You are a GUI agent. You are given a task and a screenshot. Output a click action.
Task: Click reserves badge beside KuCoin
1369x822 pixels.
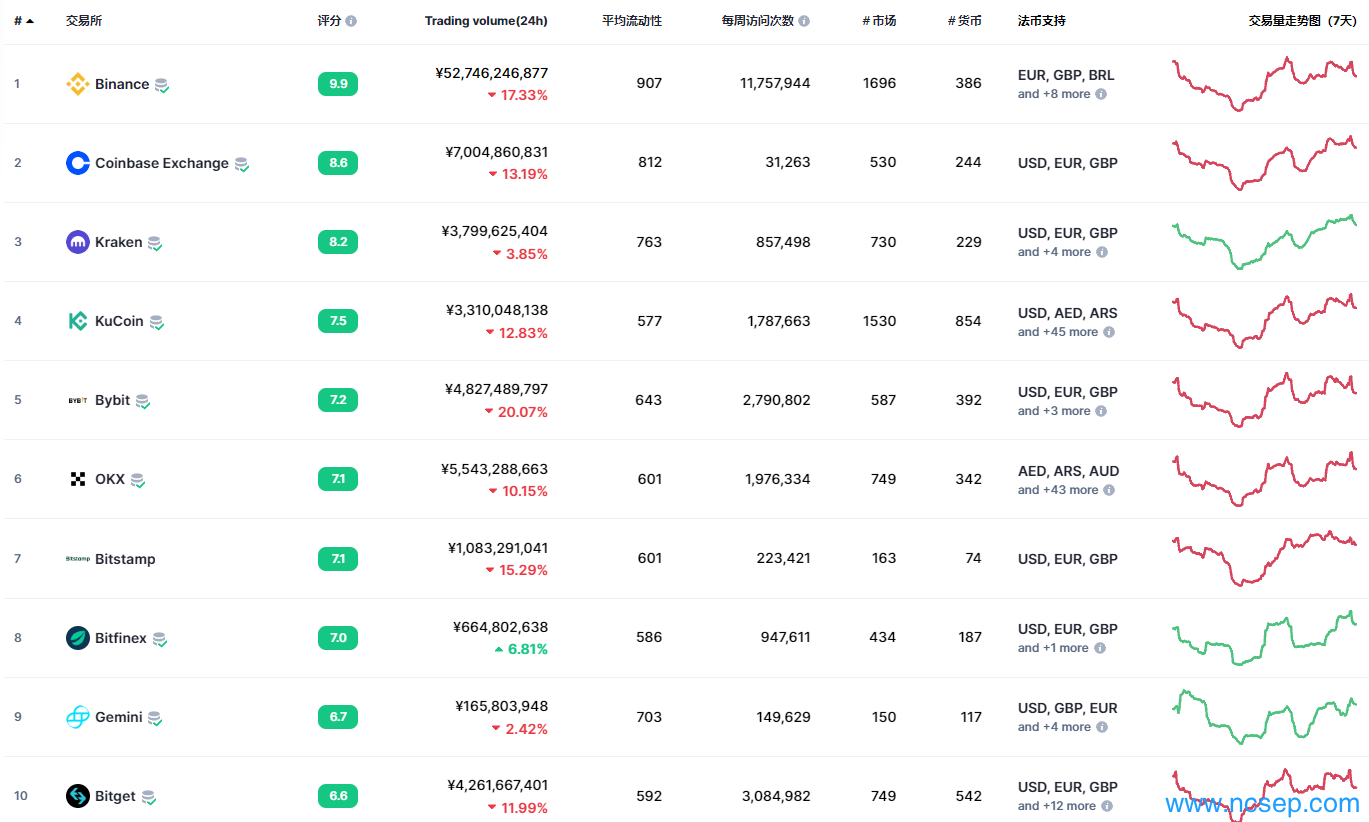pos(157,323)
